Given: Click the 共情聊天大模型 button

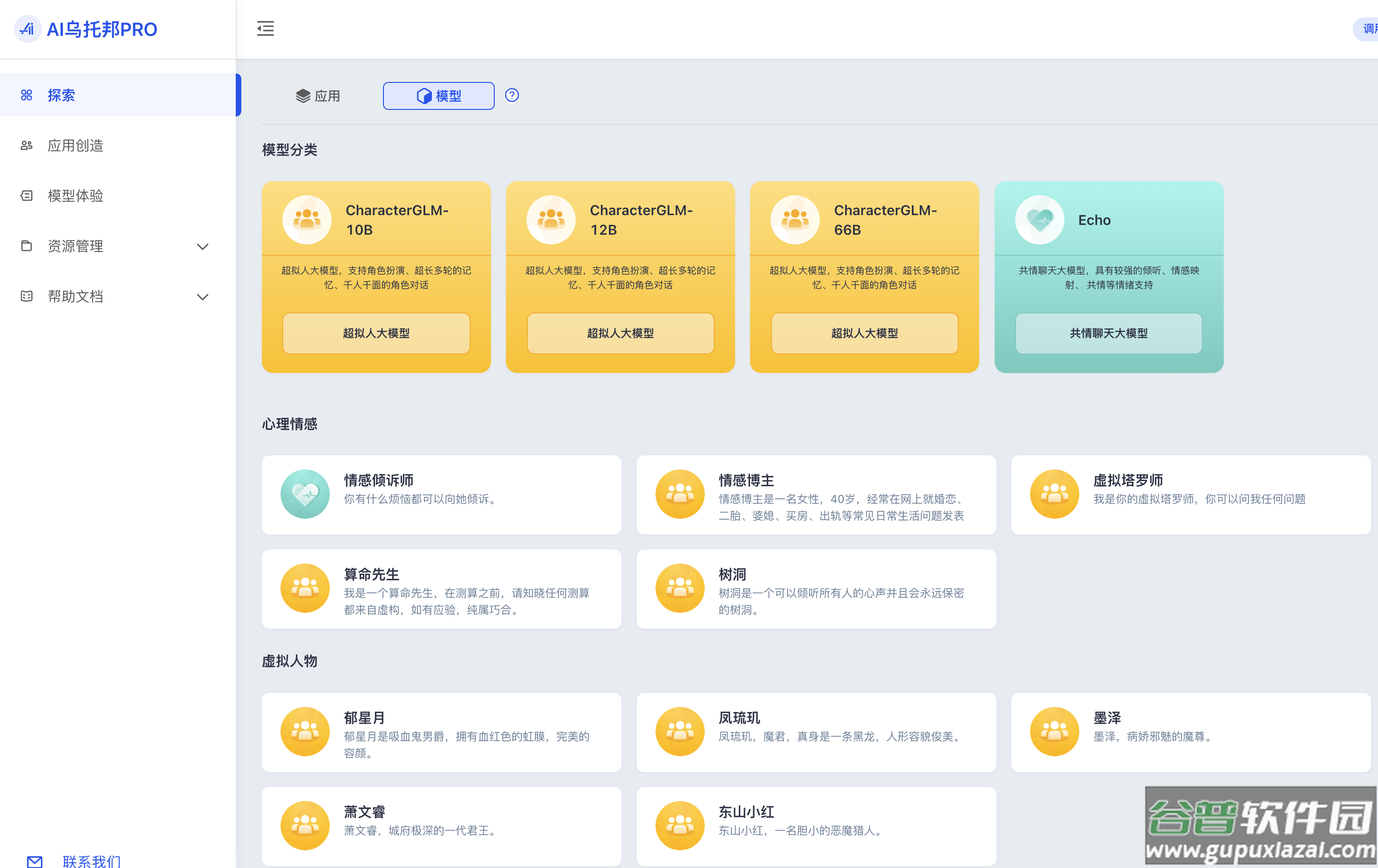Looking at the screenshot, I should pyautogui.click(x=1108, y=333).
